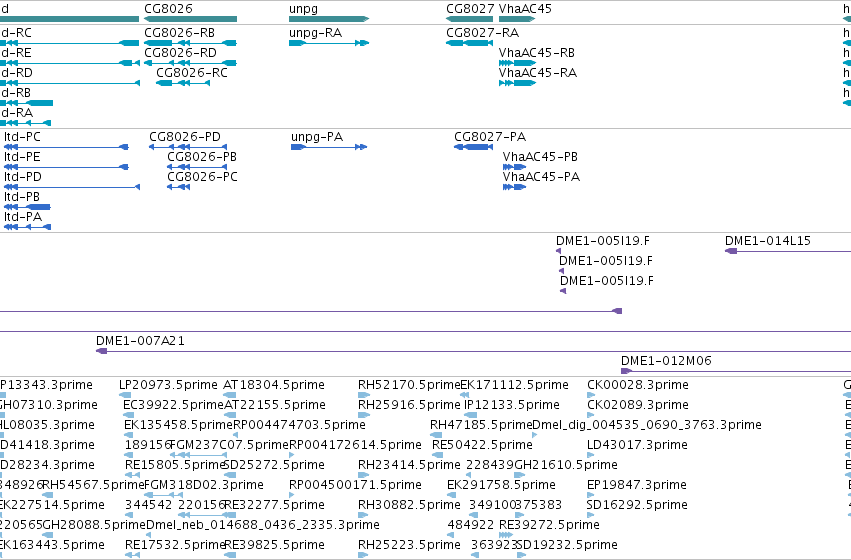Click the d-RC transcript label
851x560 pixels.
tap(16, 33)
